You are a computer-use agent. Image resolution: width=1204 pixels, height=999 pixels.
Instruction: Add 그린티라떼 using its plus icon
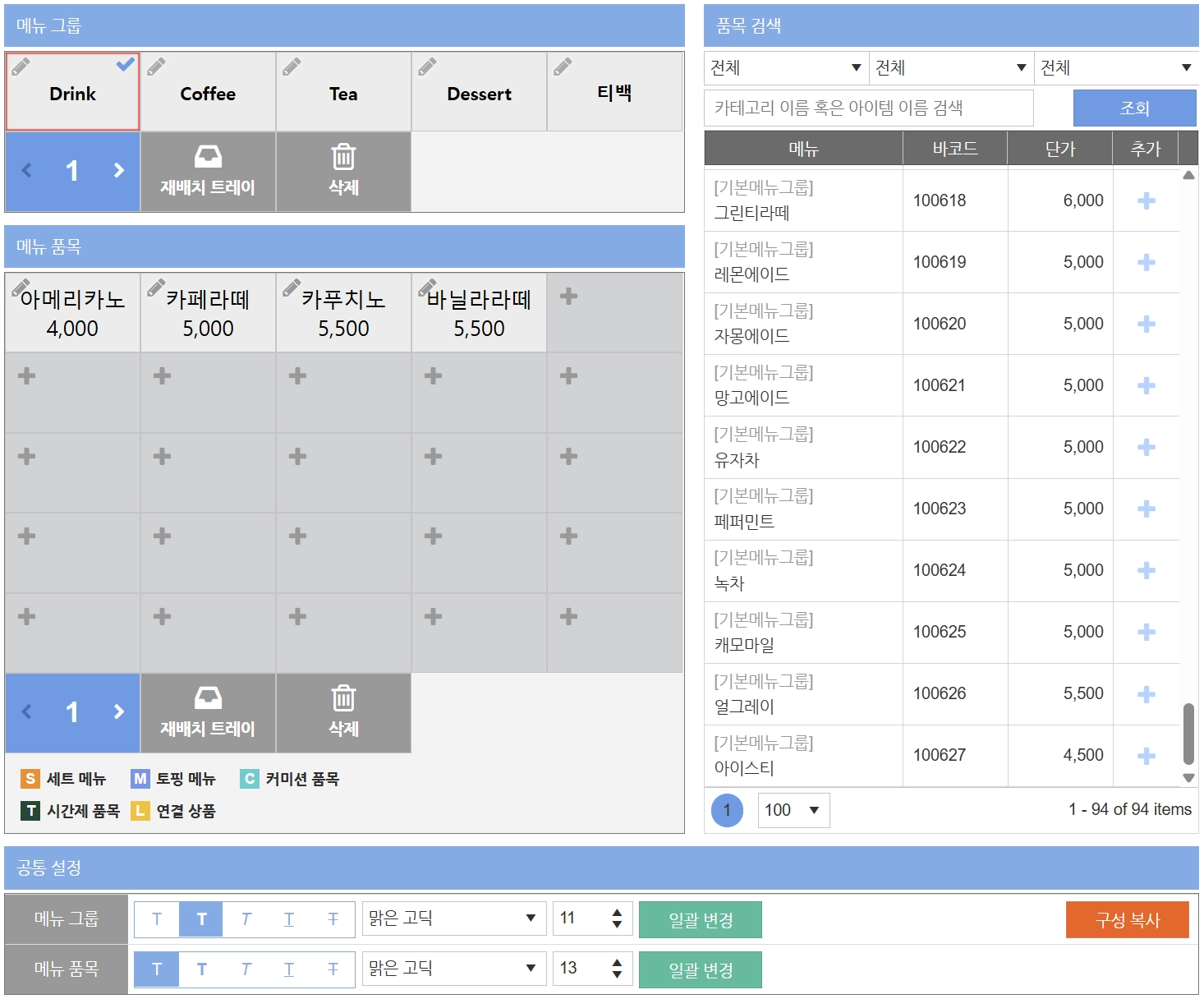tap(1147, 200)
